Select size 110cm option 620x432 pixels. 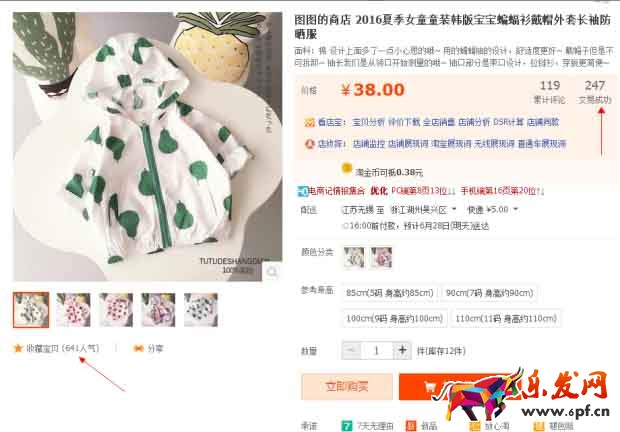click(506, 318)
